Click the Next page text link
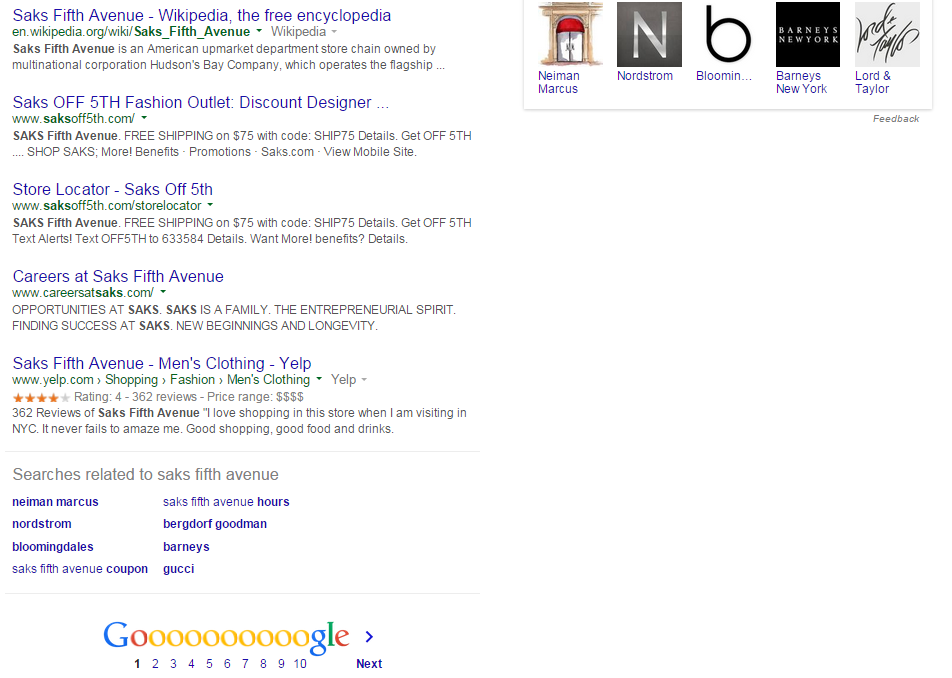This screenshot has width=952, height=678. tap(369, 664)
